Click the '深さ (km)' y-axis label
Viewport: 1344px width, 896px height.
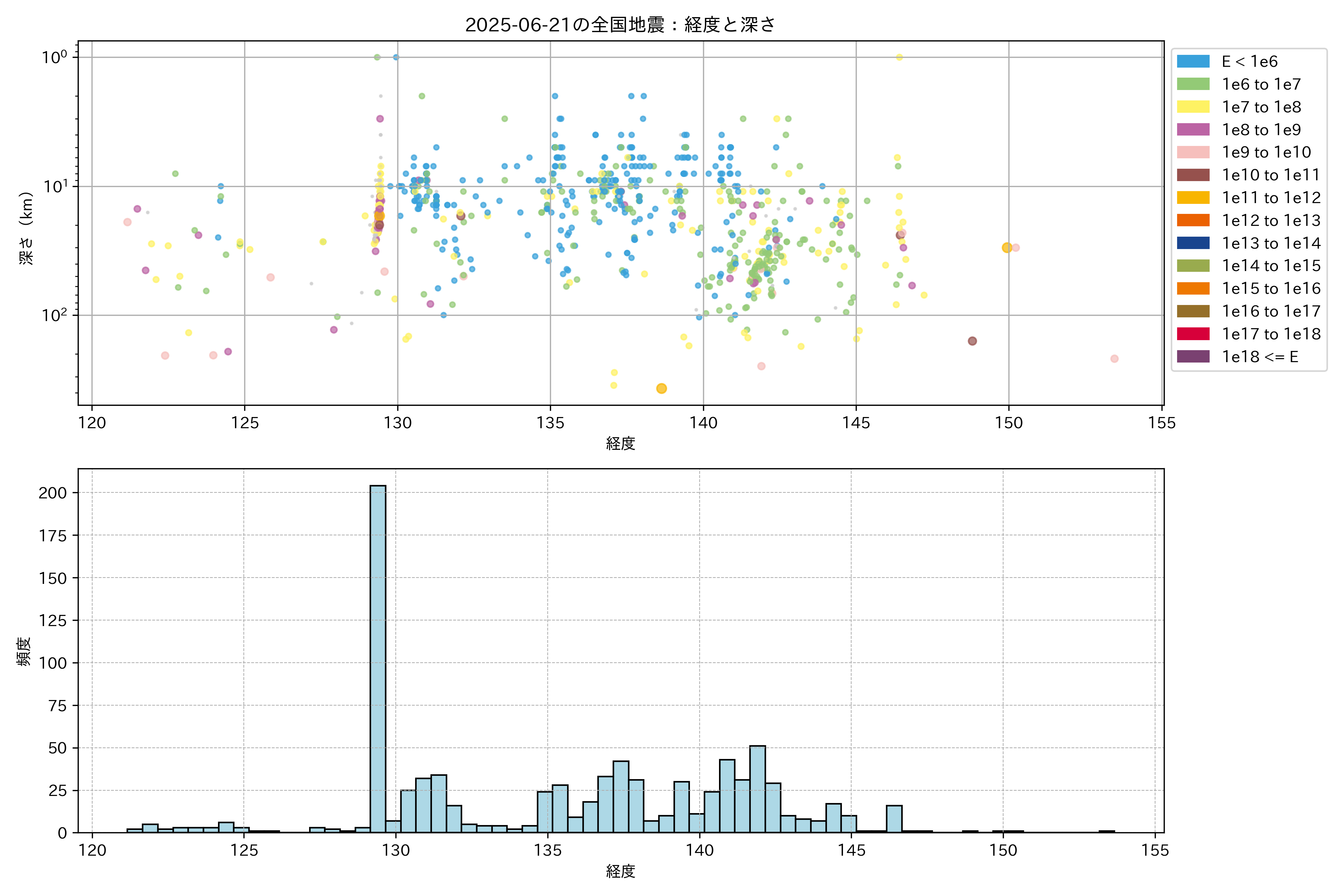(26, 228)
